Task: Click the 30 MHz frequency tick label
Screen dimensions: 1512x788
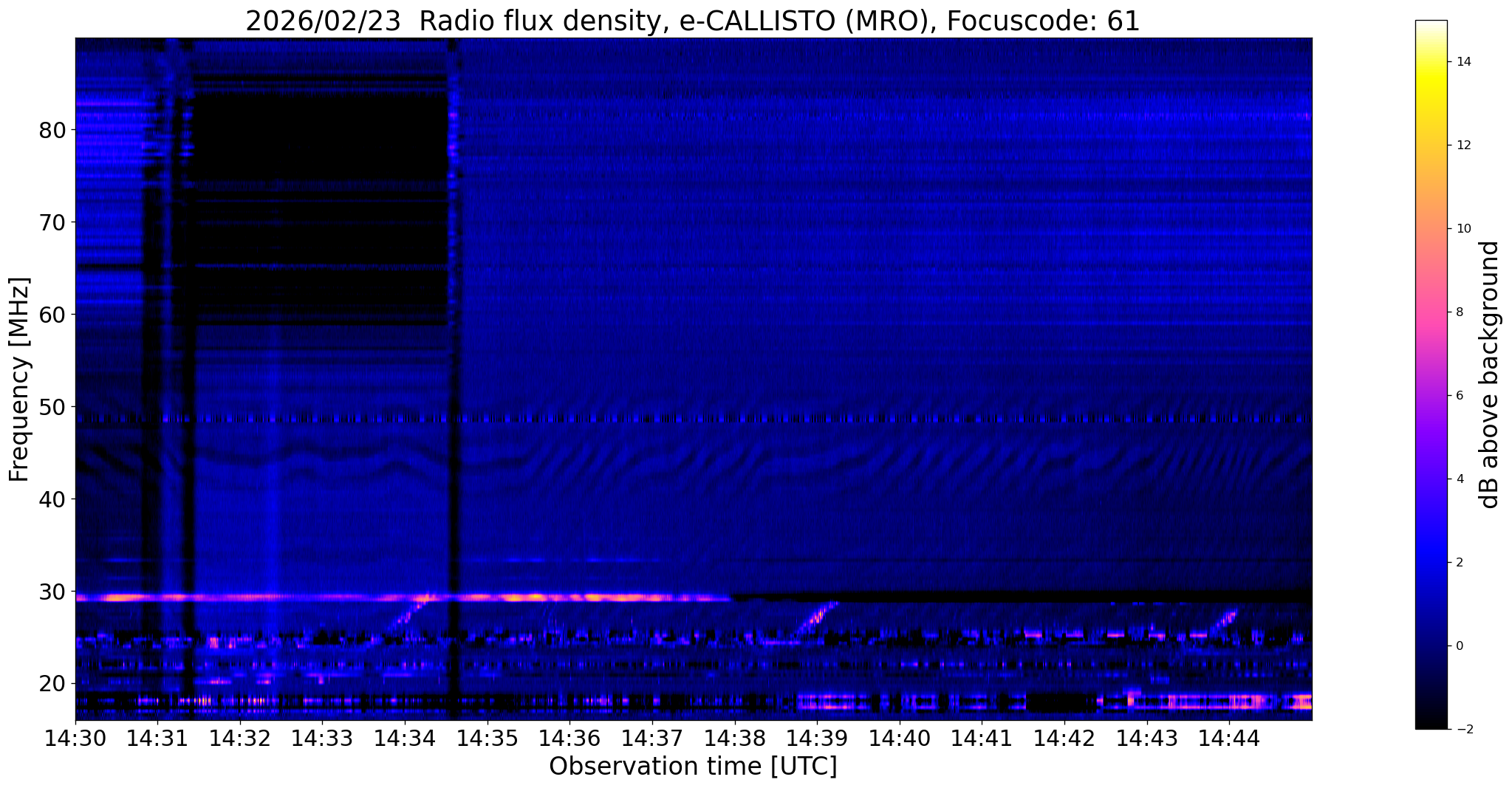Action: pos(53,592)
